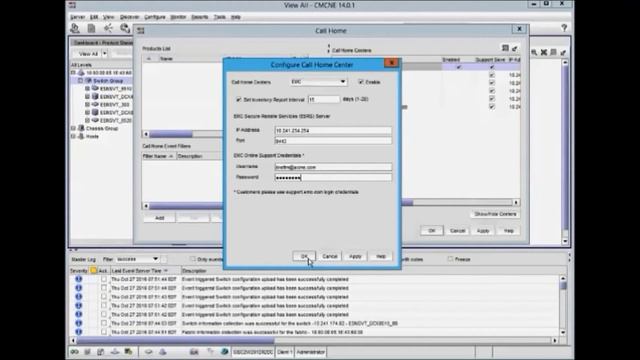This screenshot has height=360, width=640.
Task: Click the application icon in Call Home title bar
Action: [x=141, y=31]
